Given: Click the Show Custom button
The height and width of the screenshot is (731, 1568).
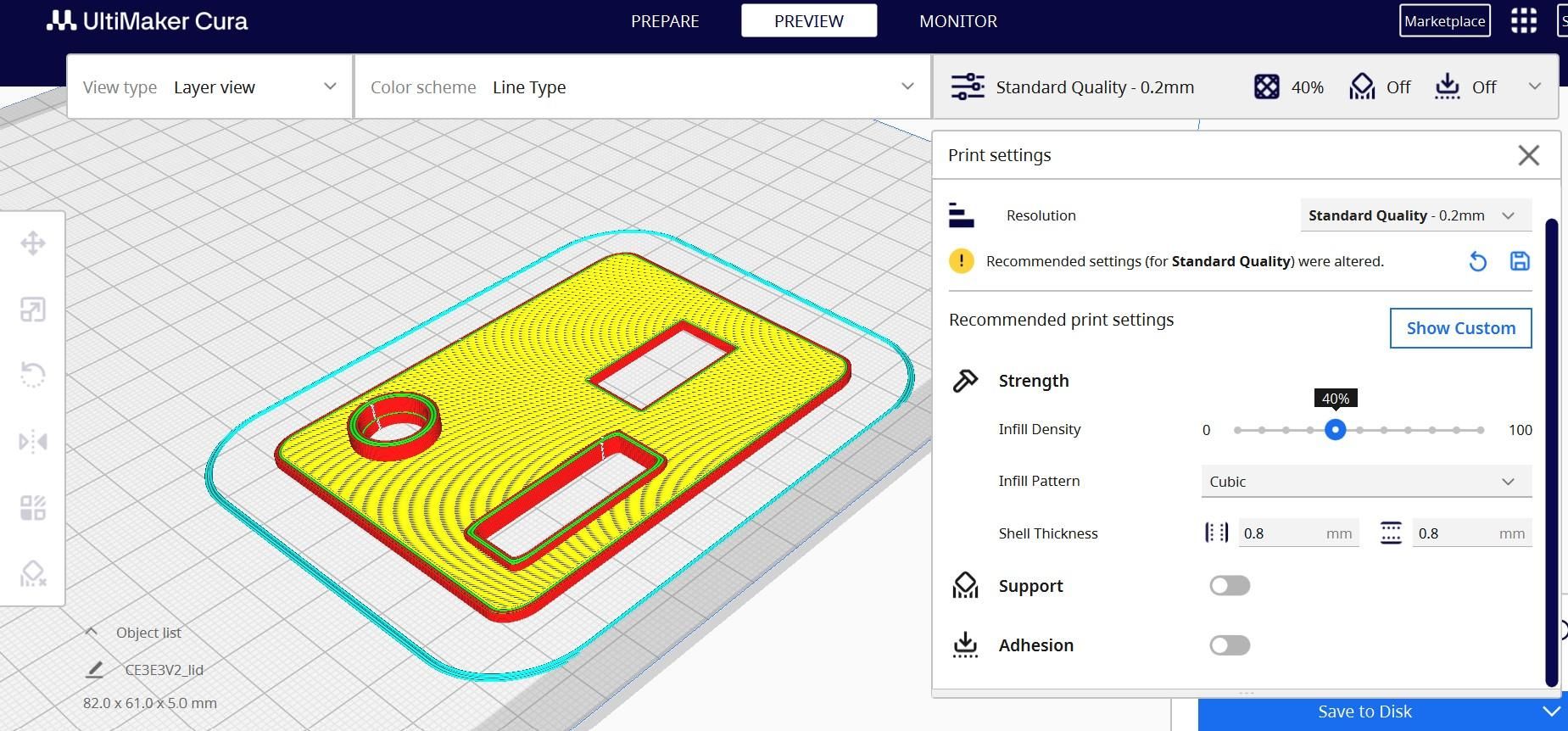Looking at the screenshot, I should tap(1460, 328).
